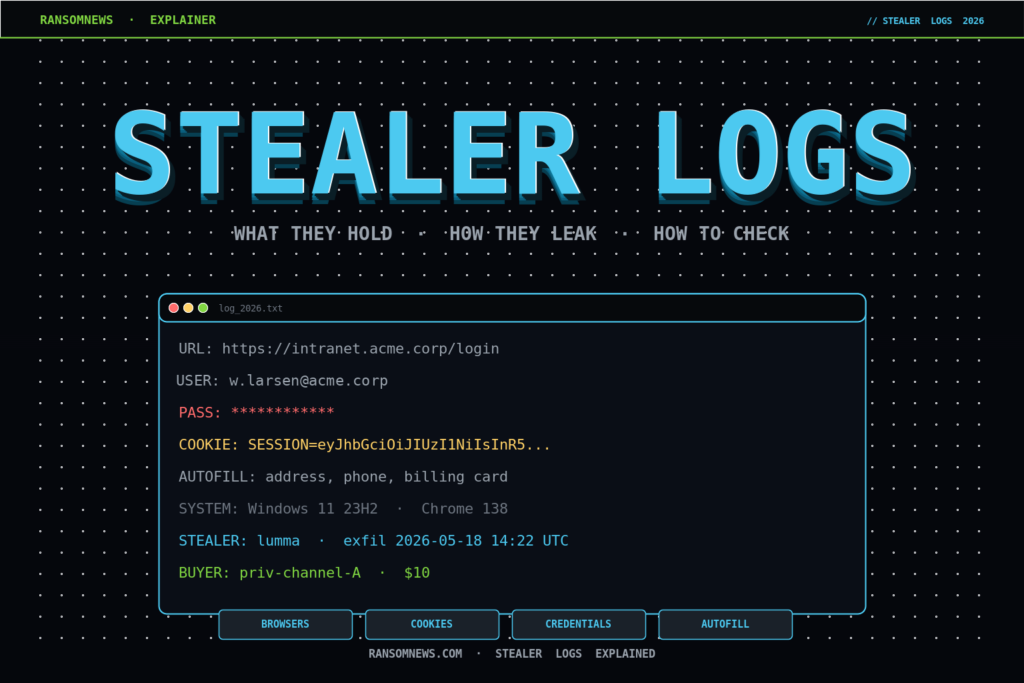Click the RANSOMNEWS header label
Viewport: 1024px width, 683px height.
[76, 20]
